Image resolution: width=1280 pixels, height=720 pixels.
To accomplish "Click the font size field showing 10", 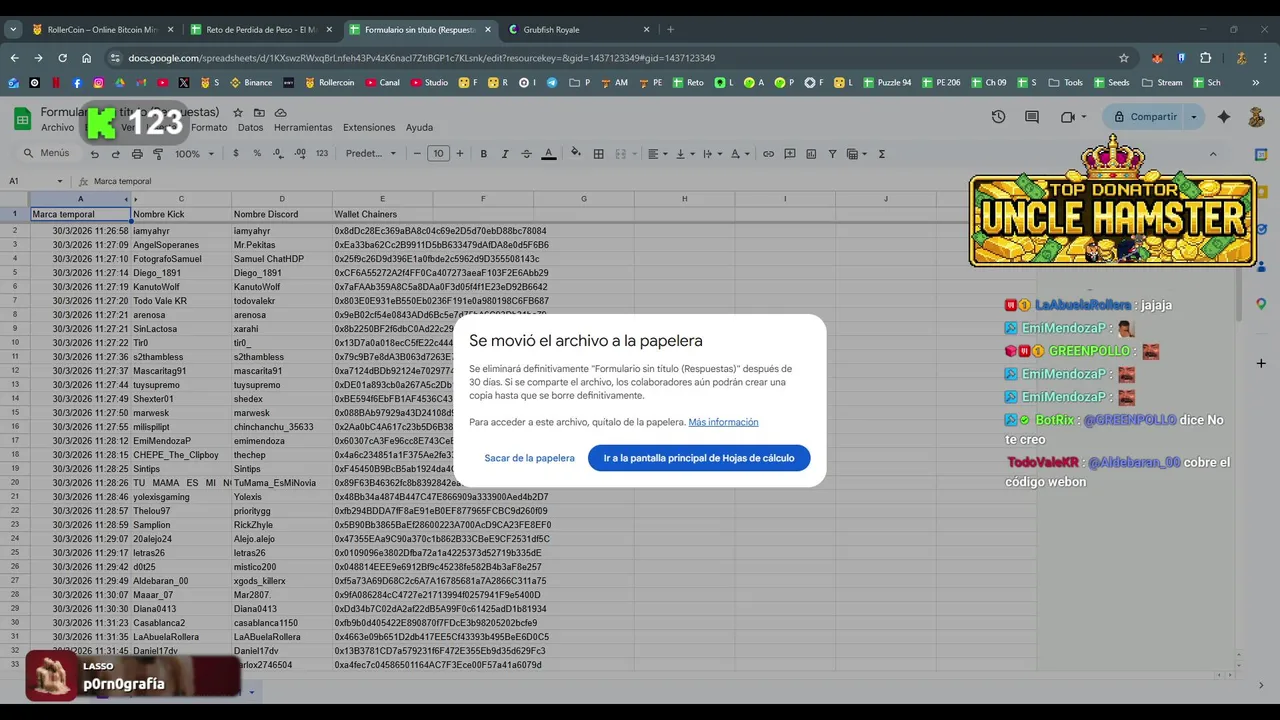I will [x=438, y=154].
